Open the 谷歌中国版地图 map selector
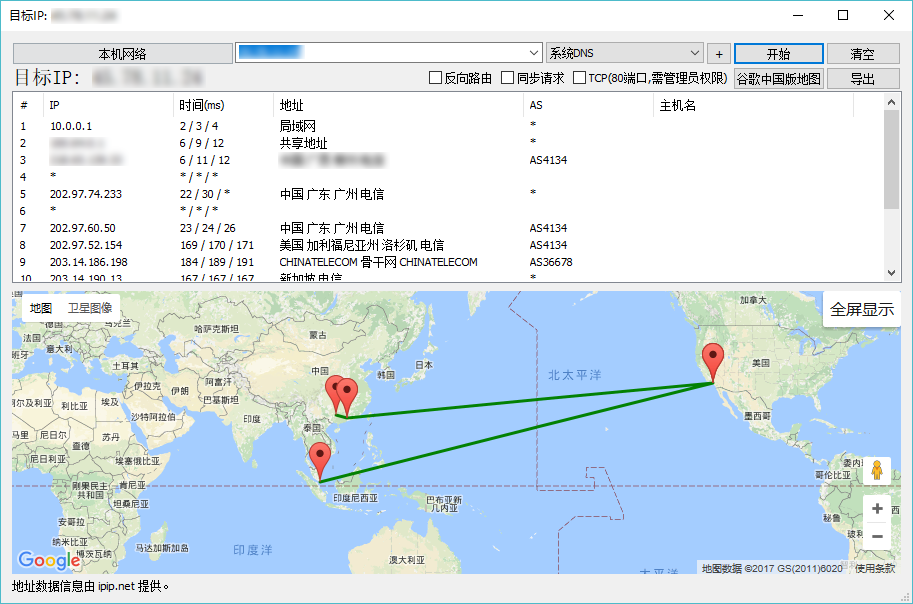This screenshot has height=604, width=913. point(778,78)
